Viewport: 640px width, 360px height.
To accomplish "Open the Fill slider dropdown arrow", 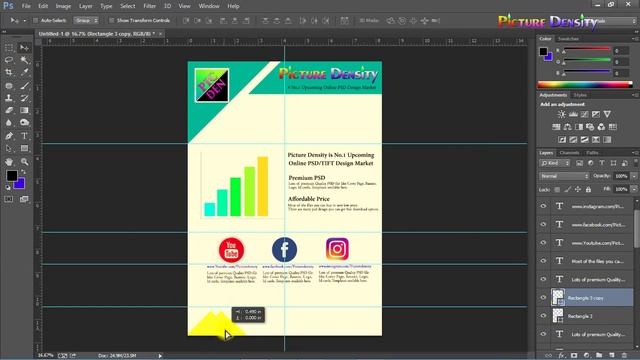I will [634, 189].
